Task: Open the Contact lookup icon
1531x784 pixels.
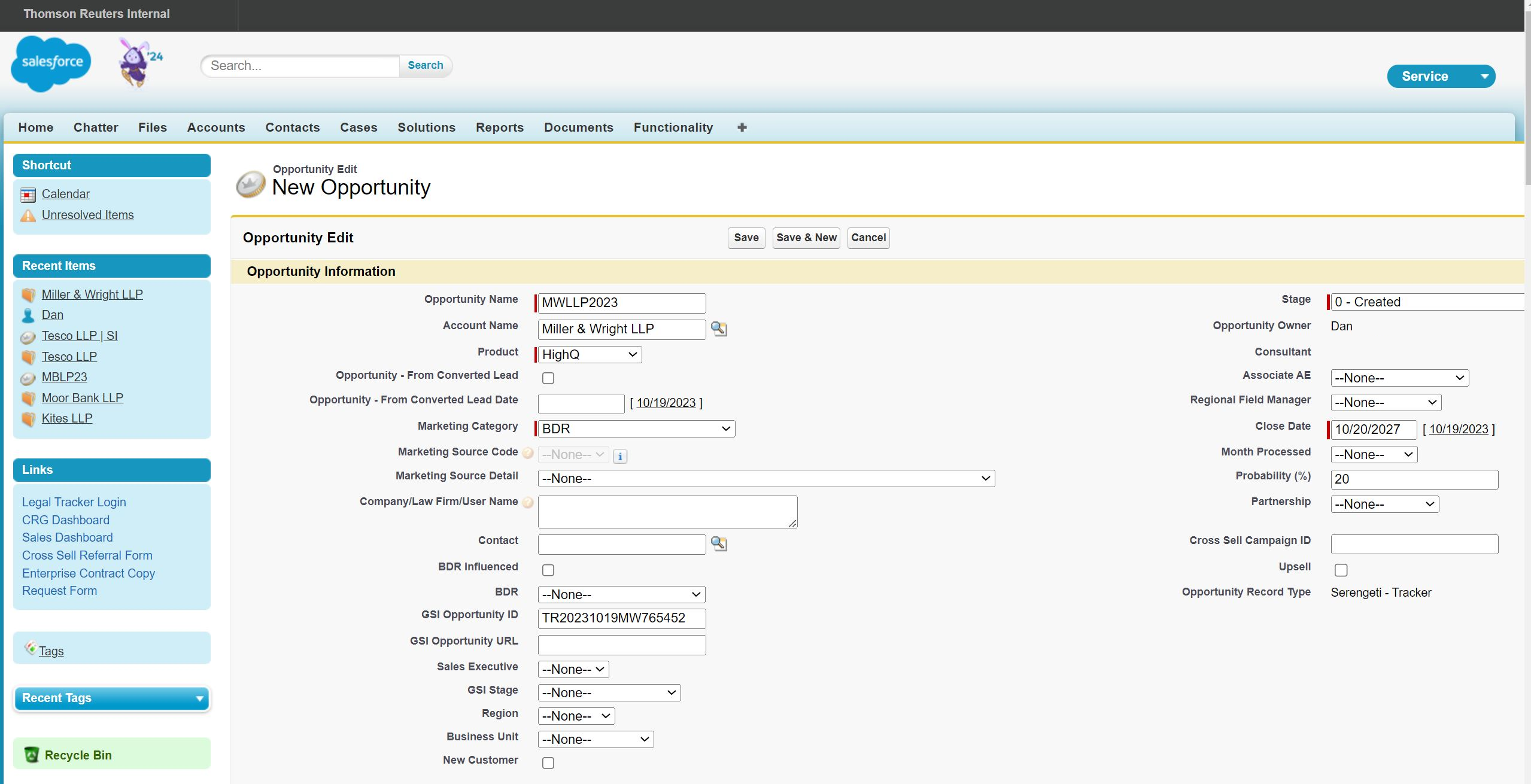Action: pos(719,544)
